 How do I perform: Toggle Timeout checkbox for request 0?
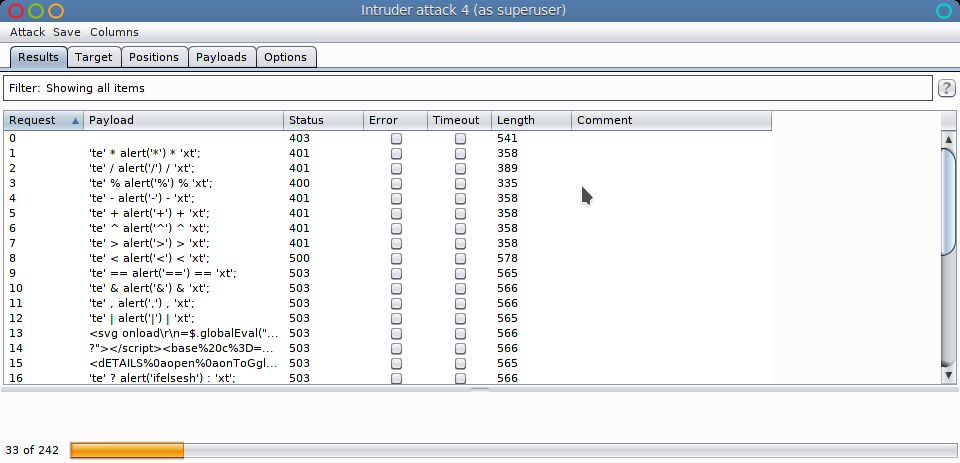tap(460, 138)
